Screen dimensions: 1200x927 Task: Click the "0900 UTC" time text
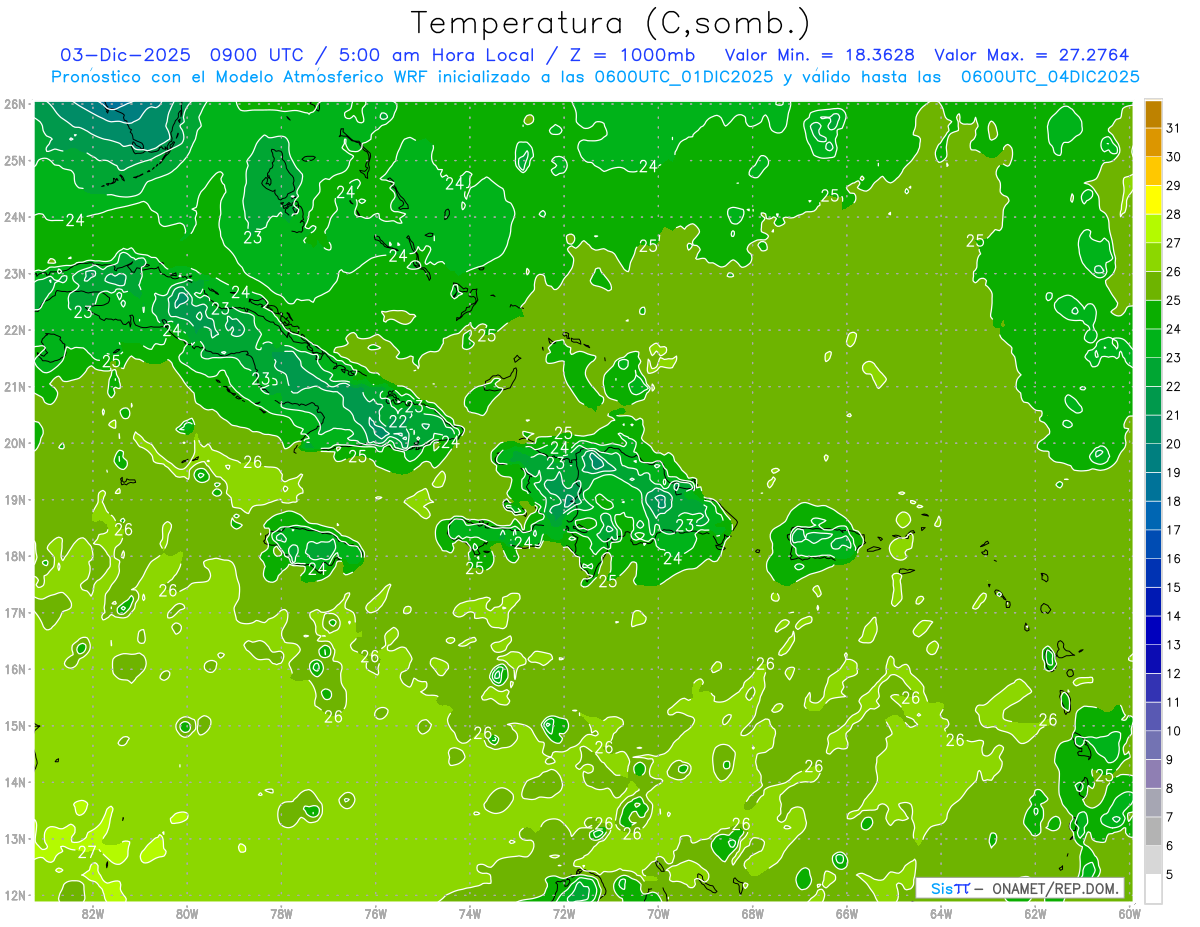tap(256, 55)
